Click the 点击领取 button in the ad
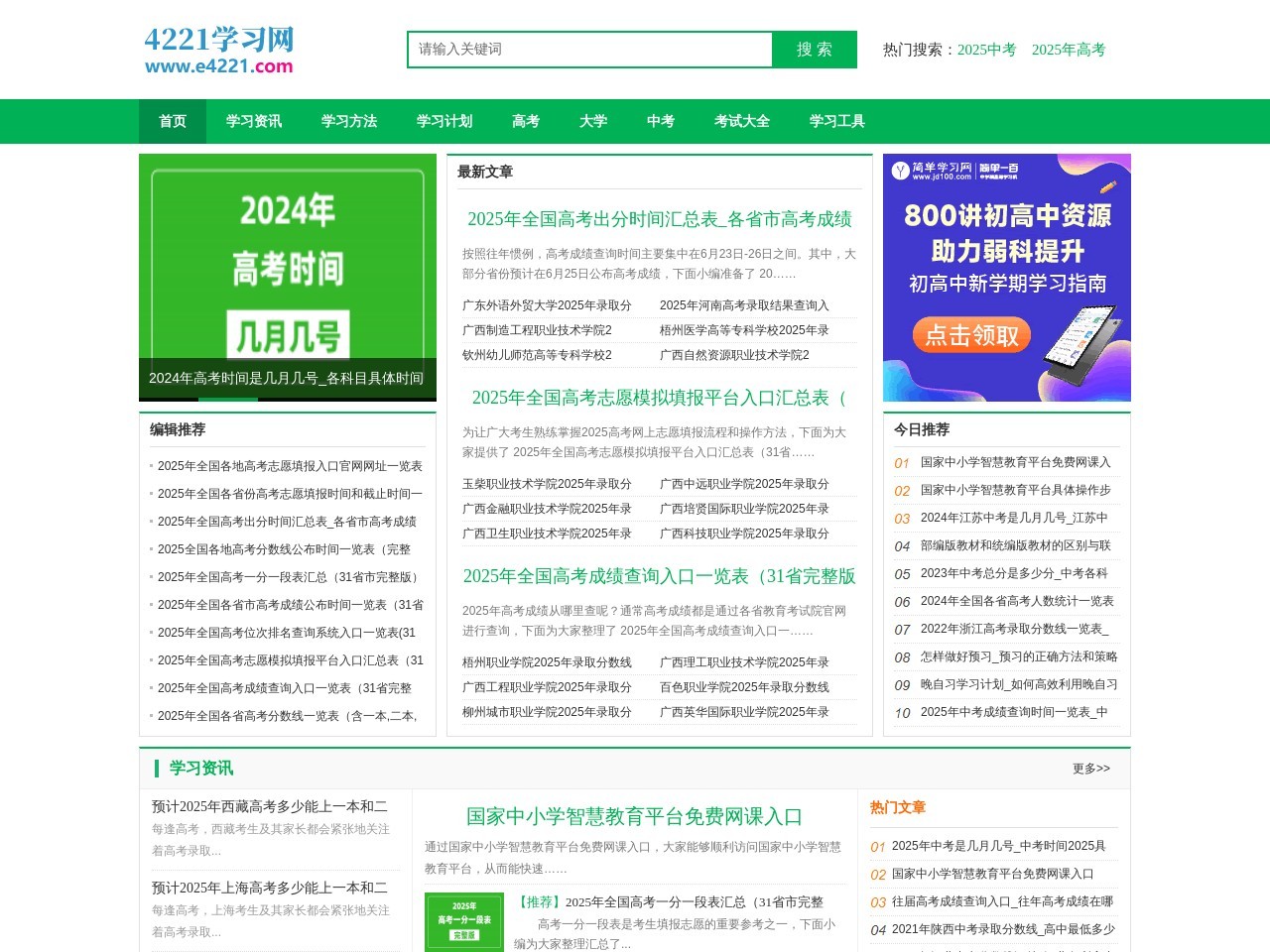This screenshot has width=1270, height=952. pos(970,335)
